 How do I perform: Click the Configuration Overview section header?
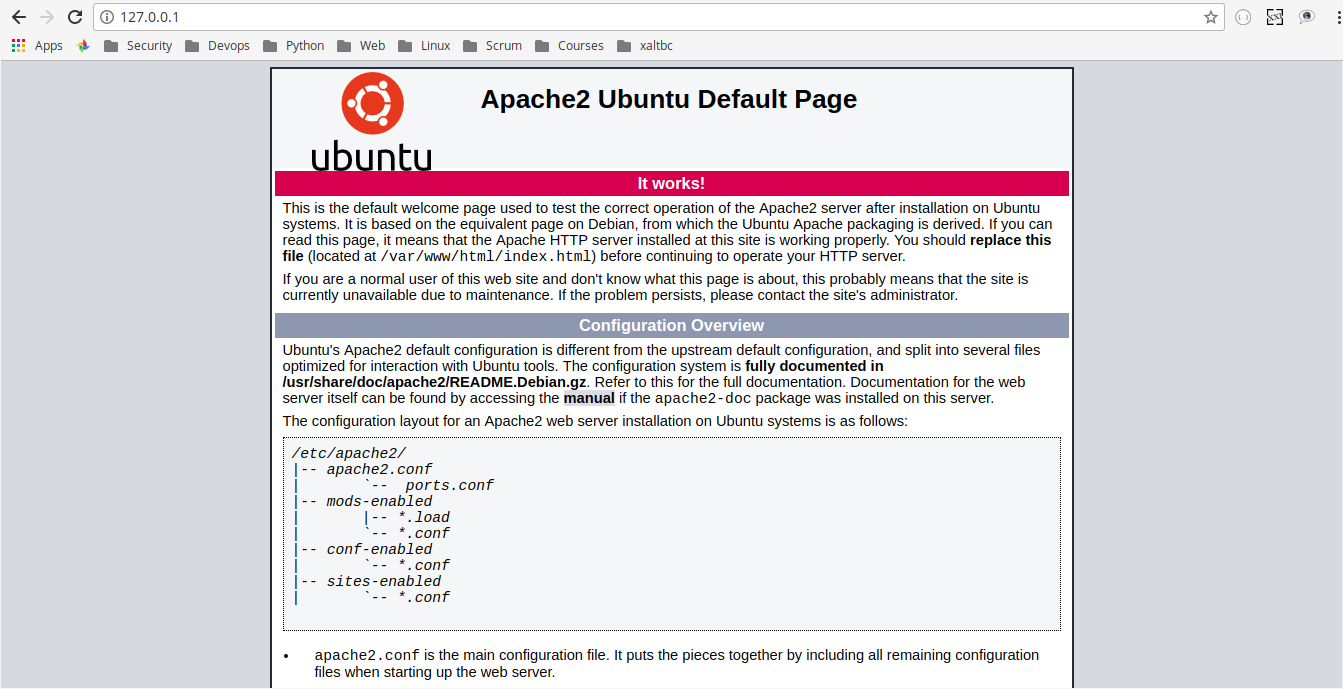click(x=671, y=325)
